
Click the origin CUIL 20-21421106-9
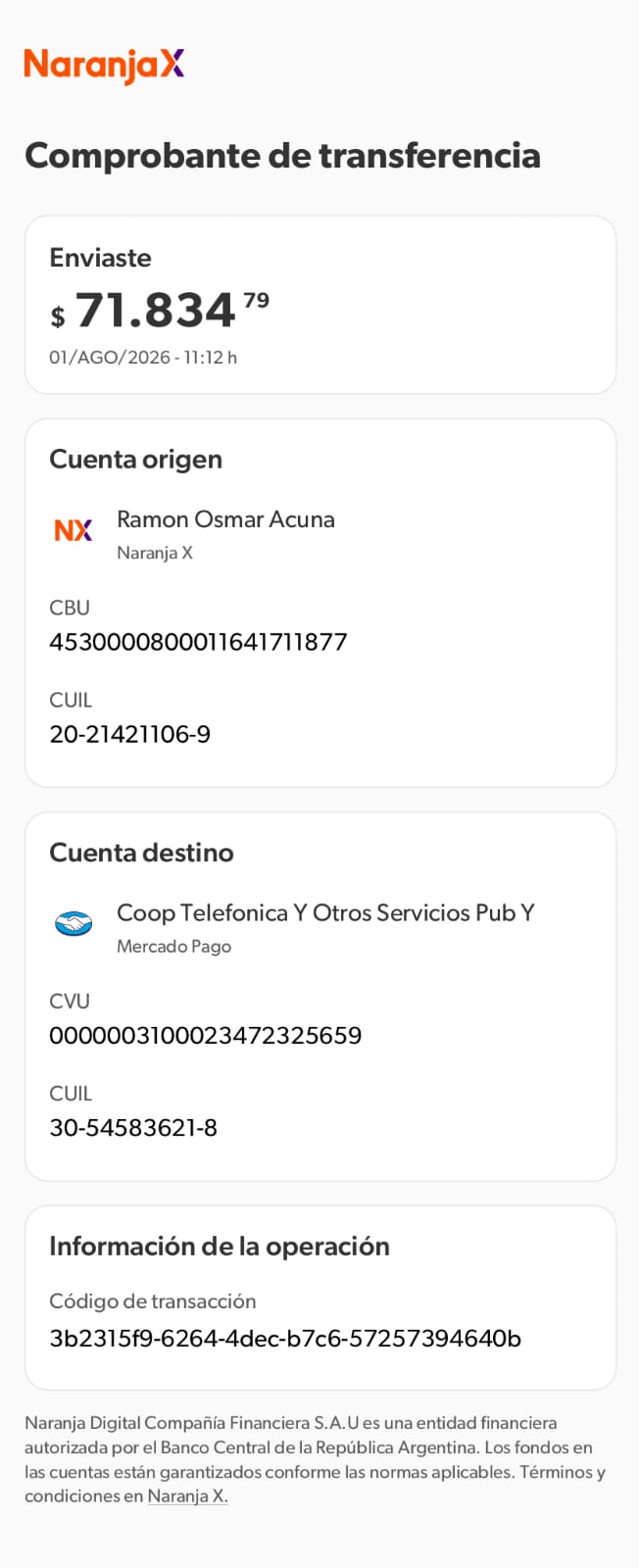[130, 734]
